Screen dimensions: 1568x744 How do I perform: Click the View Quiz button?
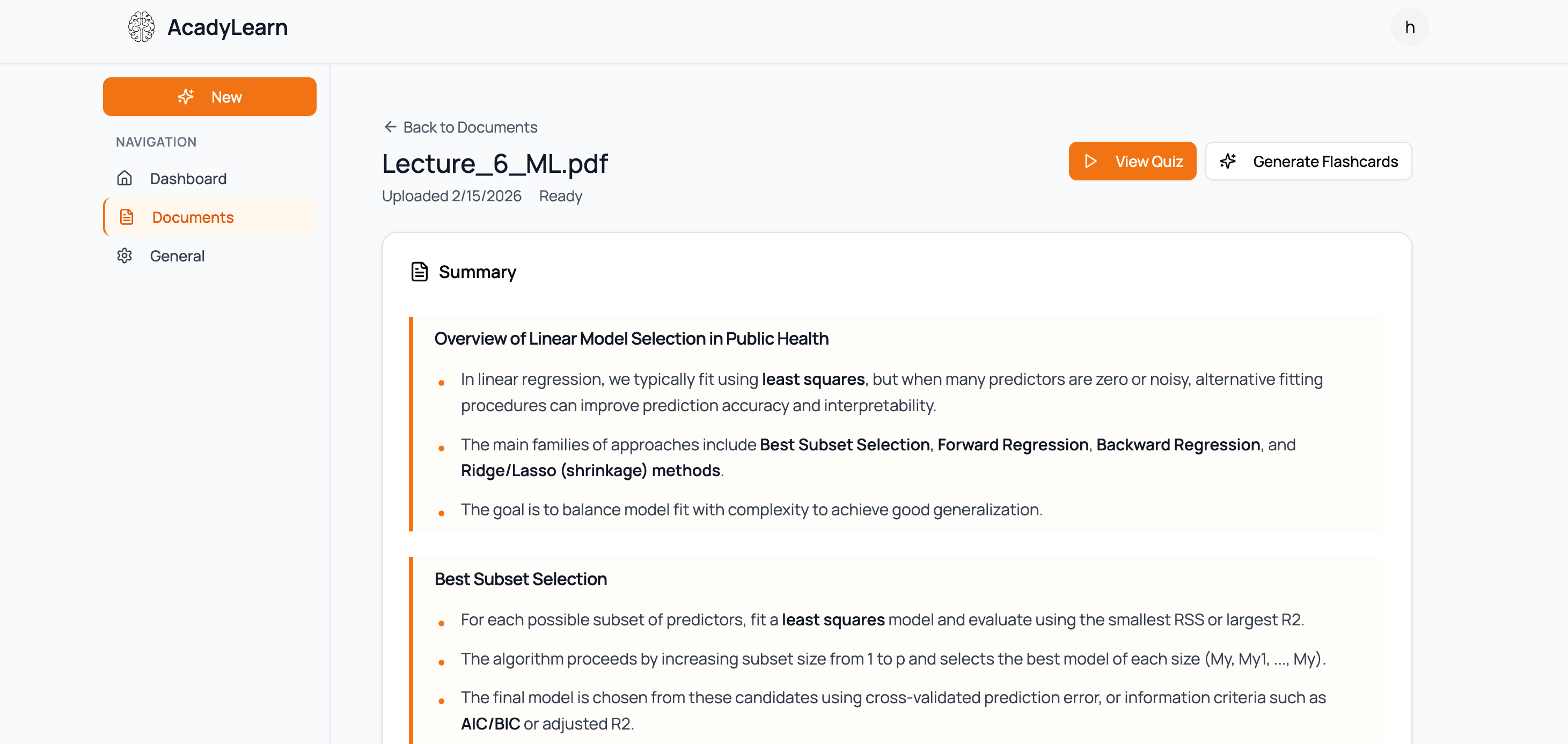click(x=1132, y=161)
